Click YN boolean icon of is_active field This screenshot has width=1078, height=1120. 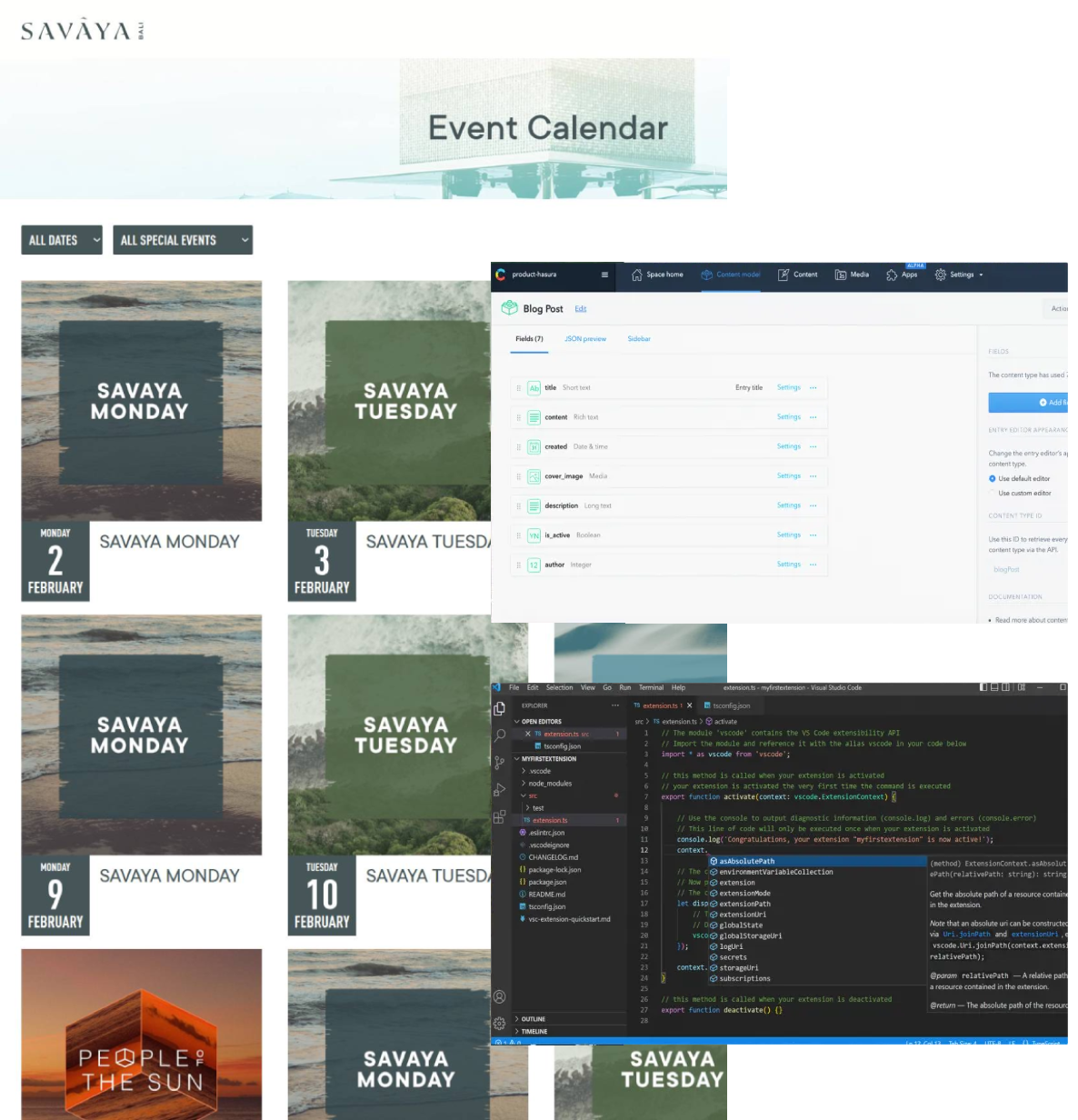click(534, 535)
